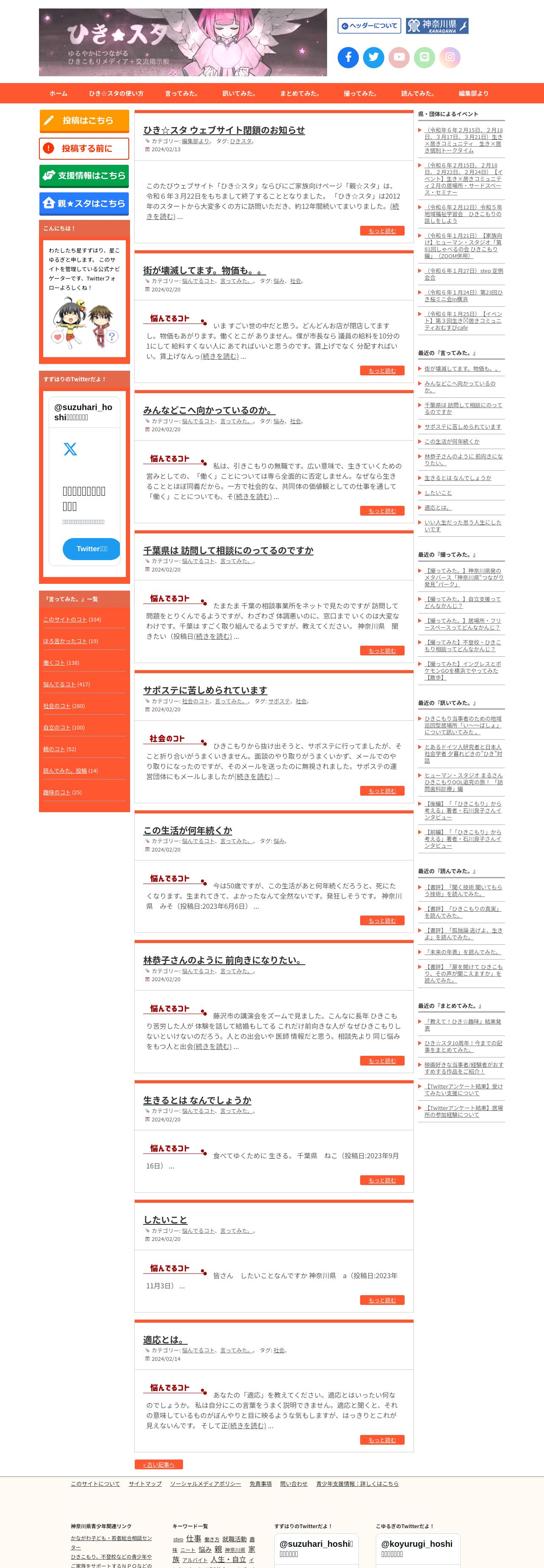Open the 編集部より menu item
This screenshot has height=1568, width=544.
point(473,94)
